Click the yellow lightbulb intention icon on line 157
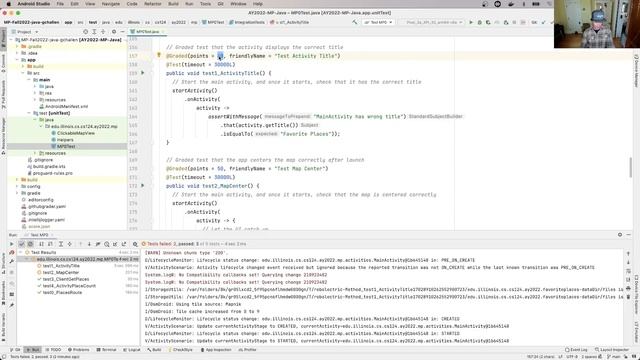The height and width of the screenshot is (360, 640). [159, 55]
